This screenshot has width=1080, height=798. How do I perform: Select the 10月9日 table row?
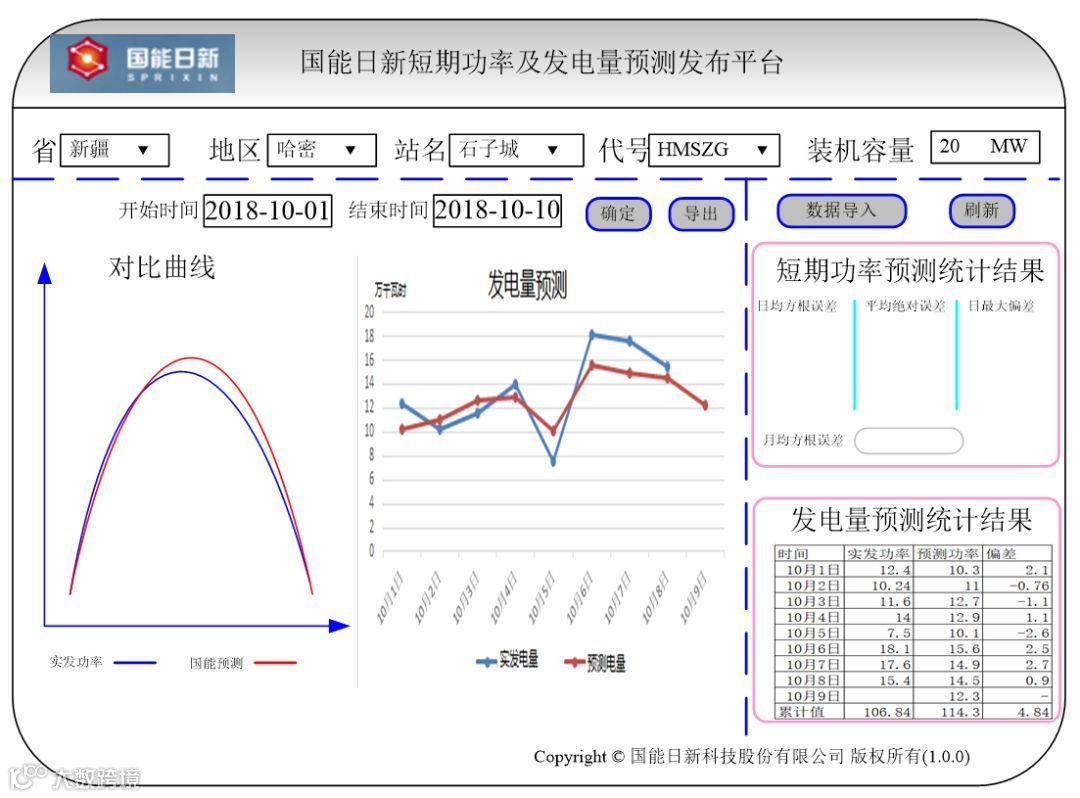913,696
